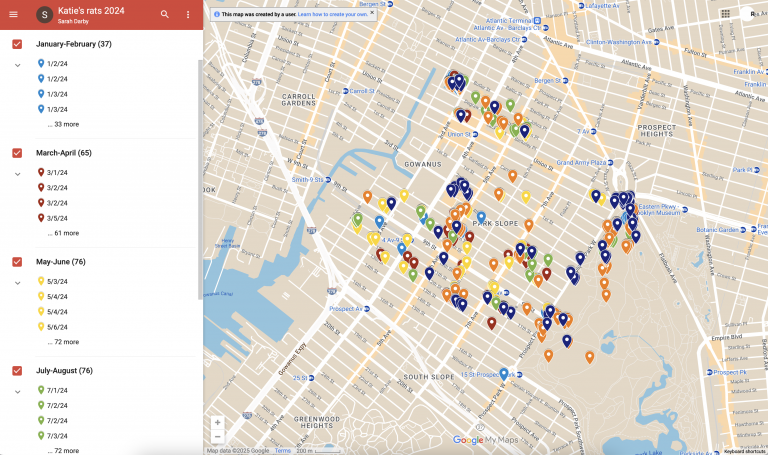This screenshot has height=455, width=768.
Task: Click the info icon in the banner
Action: (215, 15)
